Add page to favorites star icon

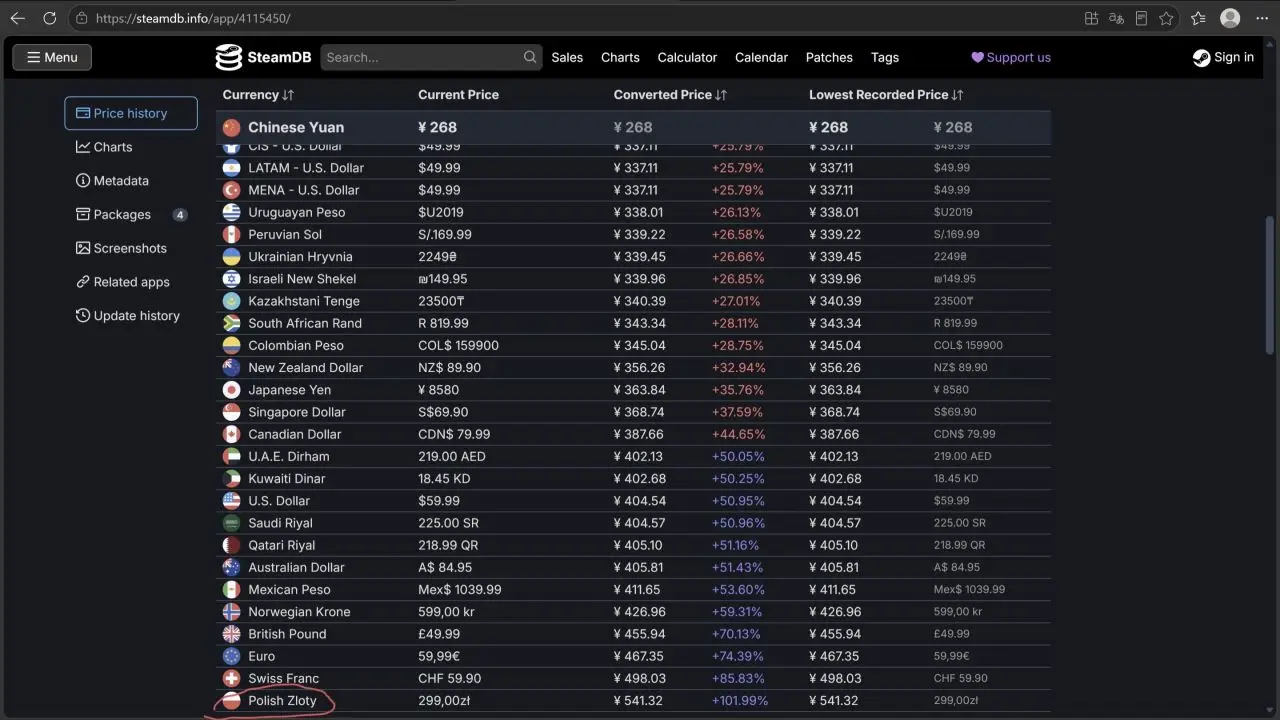1166,18
